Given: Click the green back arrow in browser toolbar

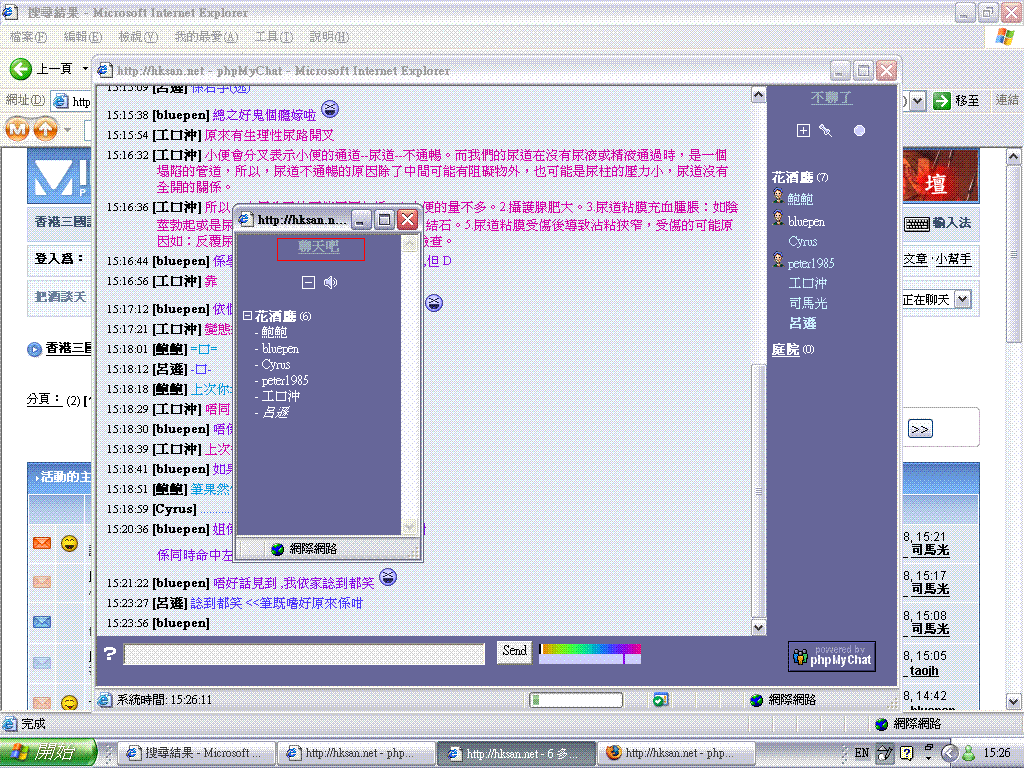Looking at the screenshot, I should pyautogui.click(x=21, y=69).
